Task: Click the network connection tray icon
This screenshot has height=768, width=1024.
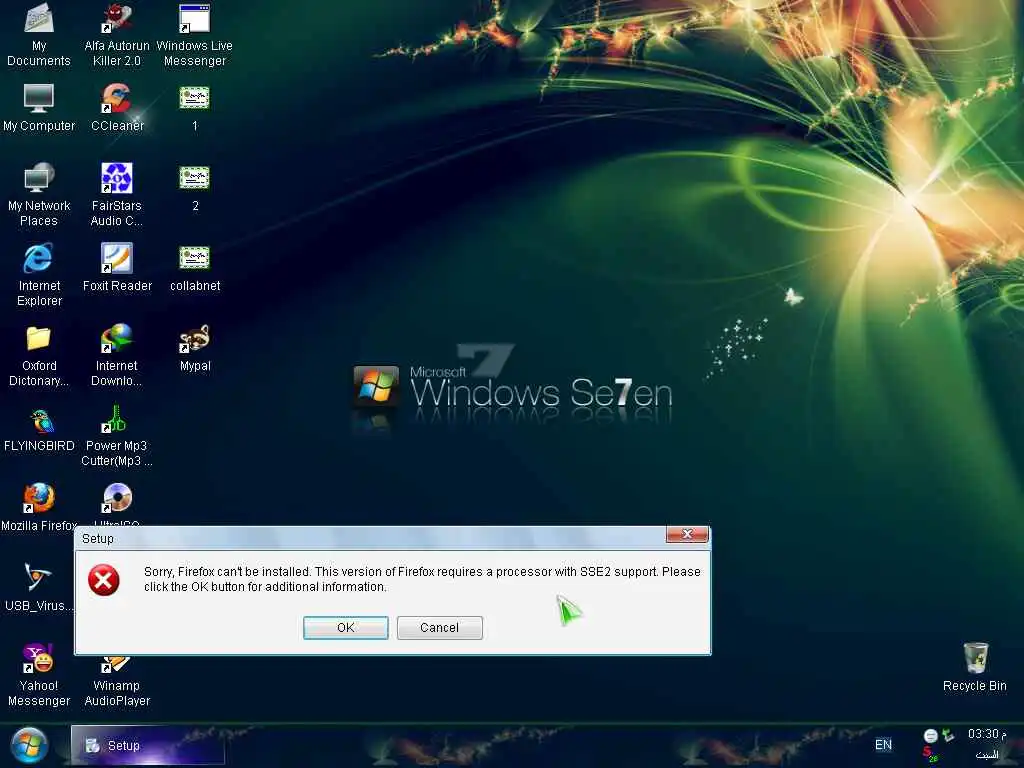Action: [948, 735]
